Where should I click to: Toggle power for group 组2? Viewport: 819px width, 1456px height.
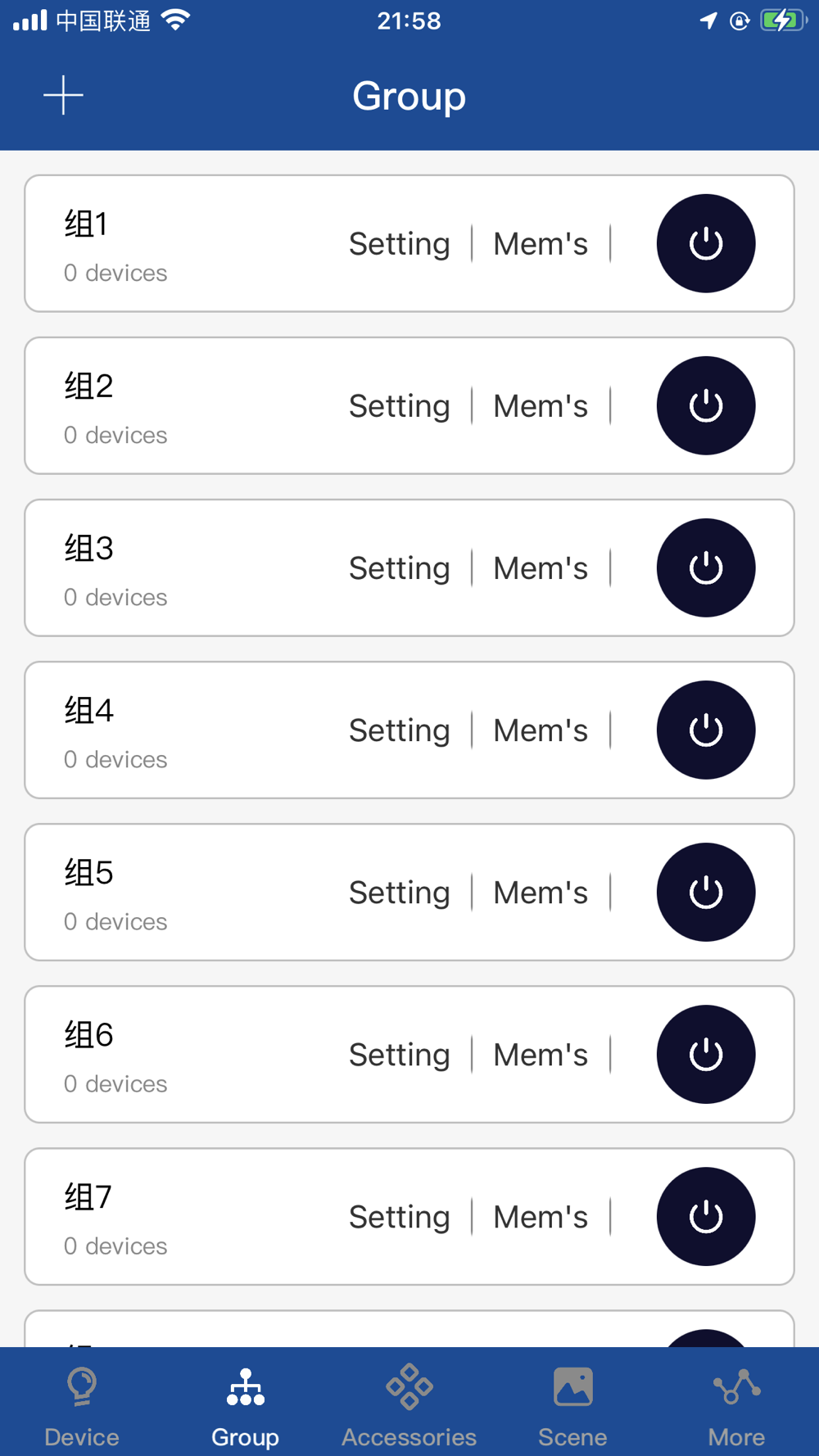706,405
